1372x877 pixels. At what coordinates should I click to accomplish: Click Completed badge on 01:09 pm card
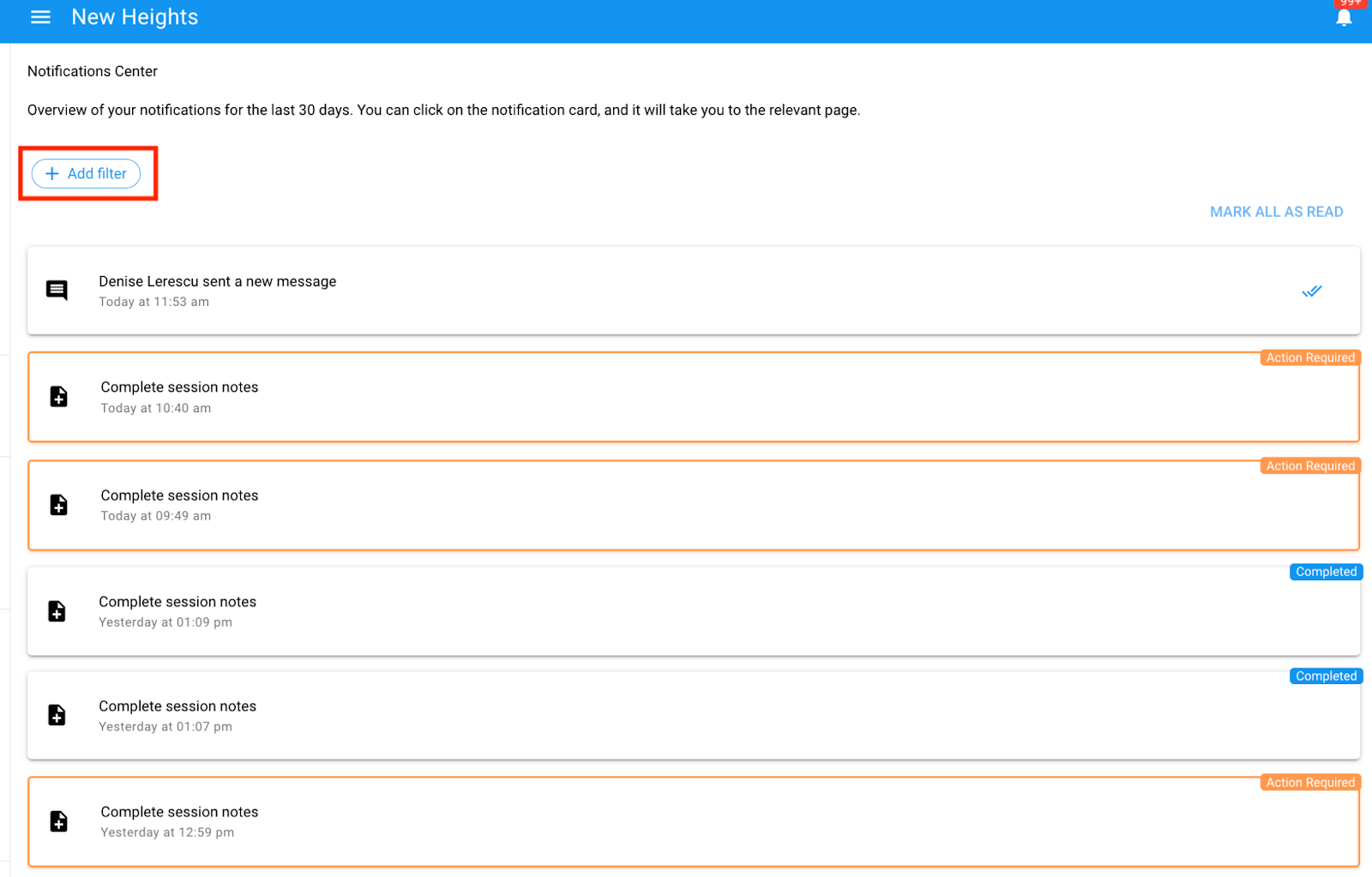pos(1325,572)
